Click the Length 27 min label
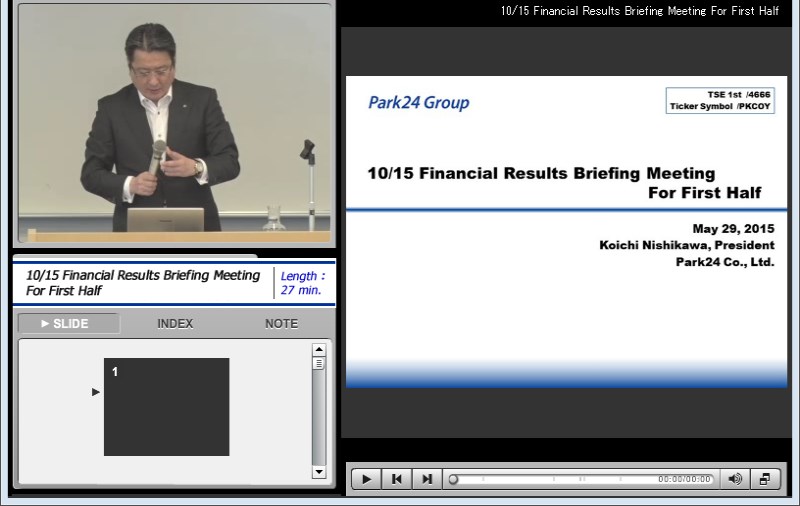Screen dimensions: 800x506 click(302, 283)
